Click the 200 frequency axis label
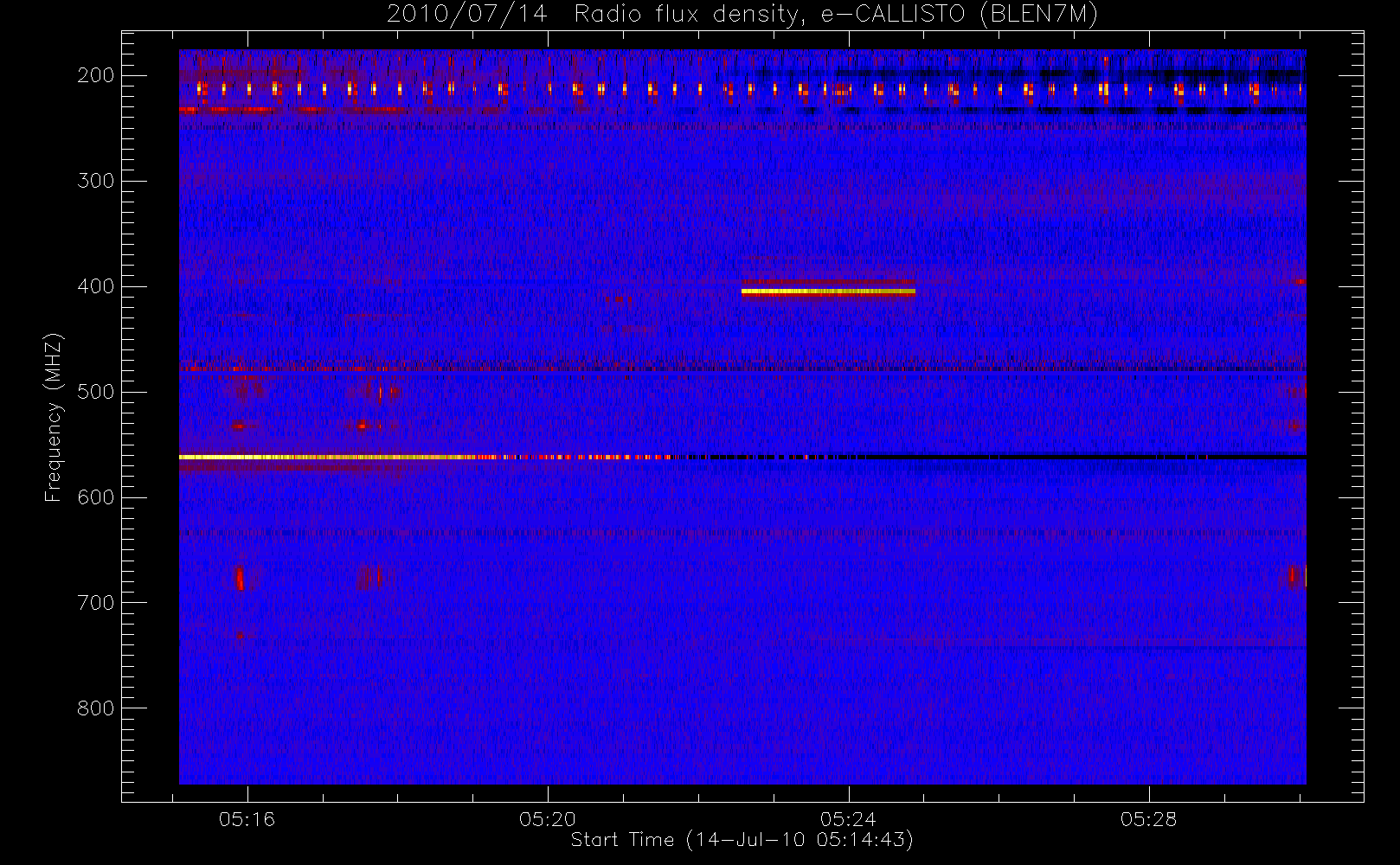Viewport: 1400px width, 865px height. (x=96, y=75)
